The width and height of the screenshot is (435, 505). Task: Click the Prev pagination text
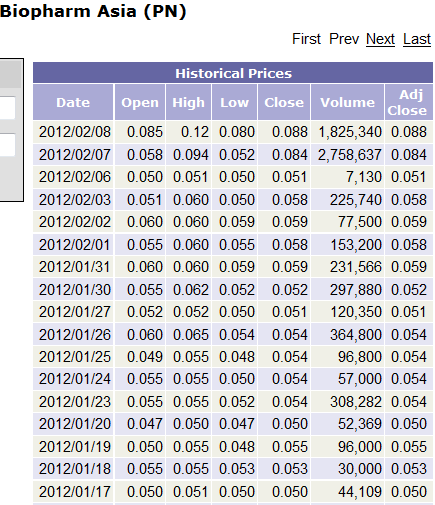pyautogui.click(x=344, y=39)
